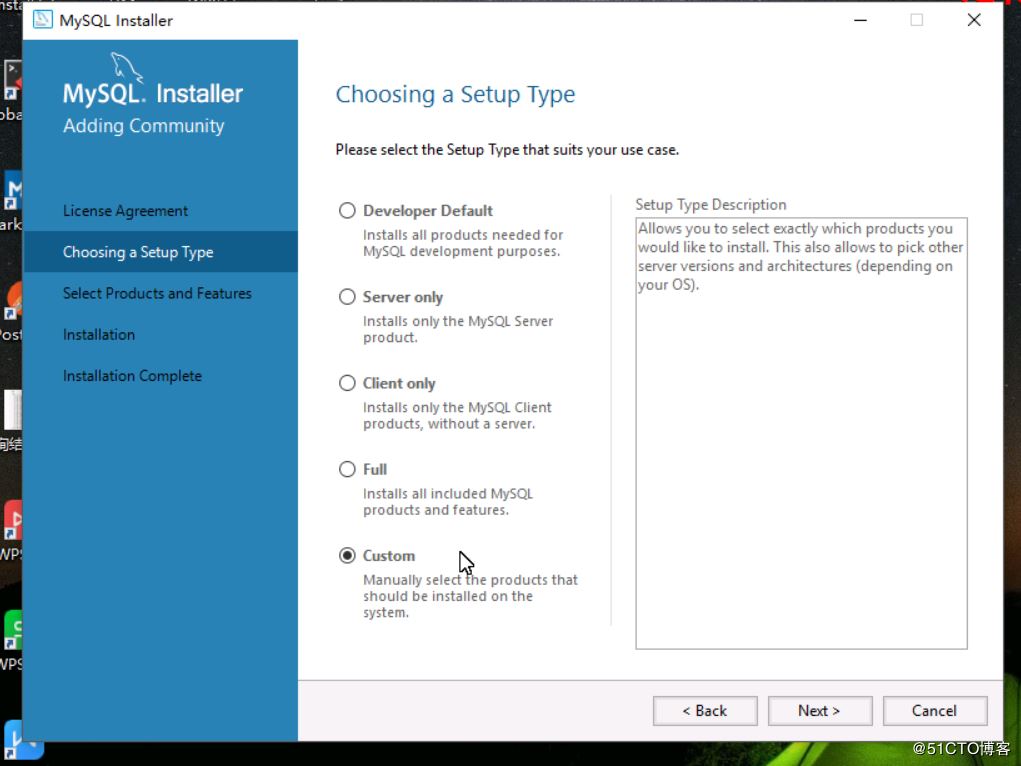This screenshot has height=766, width=1021.
Task: Click the Installation step in sidebar
Action: tap(98, 334)
